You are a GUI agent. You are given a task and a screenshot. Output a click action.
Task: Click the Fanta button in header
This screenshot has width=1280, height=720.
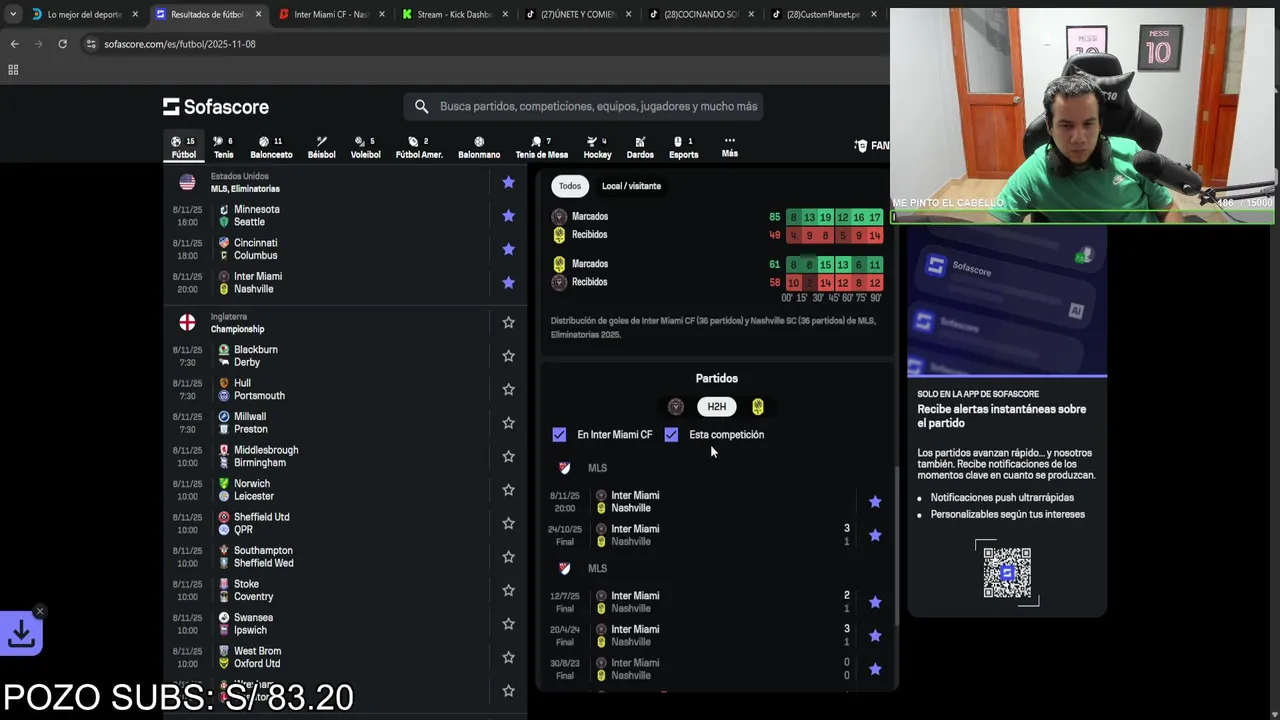(873, 146)
